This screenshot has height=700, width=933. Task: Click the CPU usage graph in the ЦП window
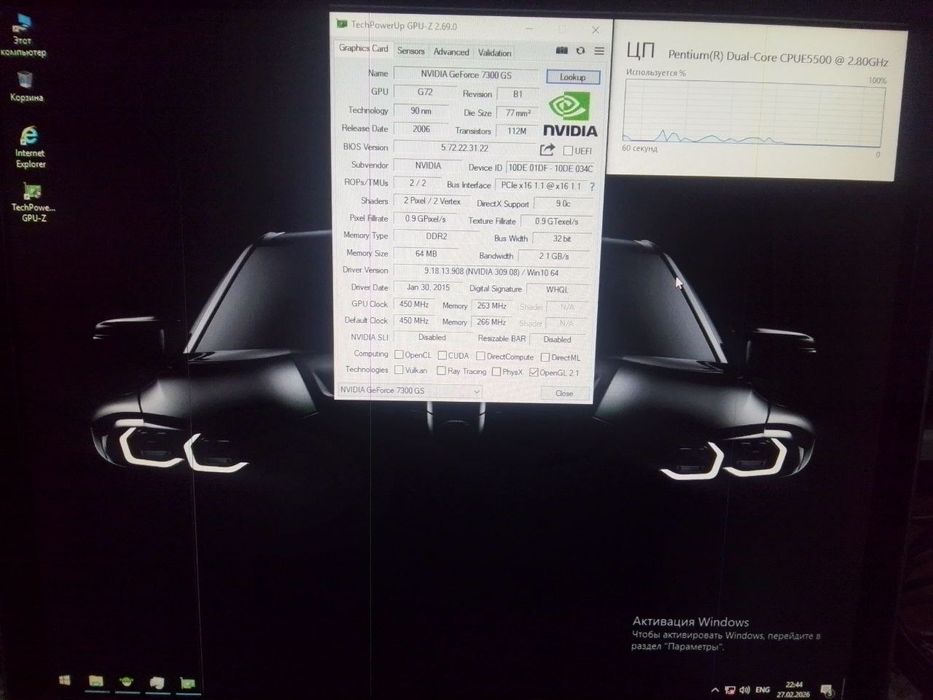point(754,114)
